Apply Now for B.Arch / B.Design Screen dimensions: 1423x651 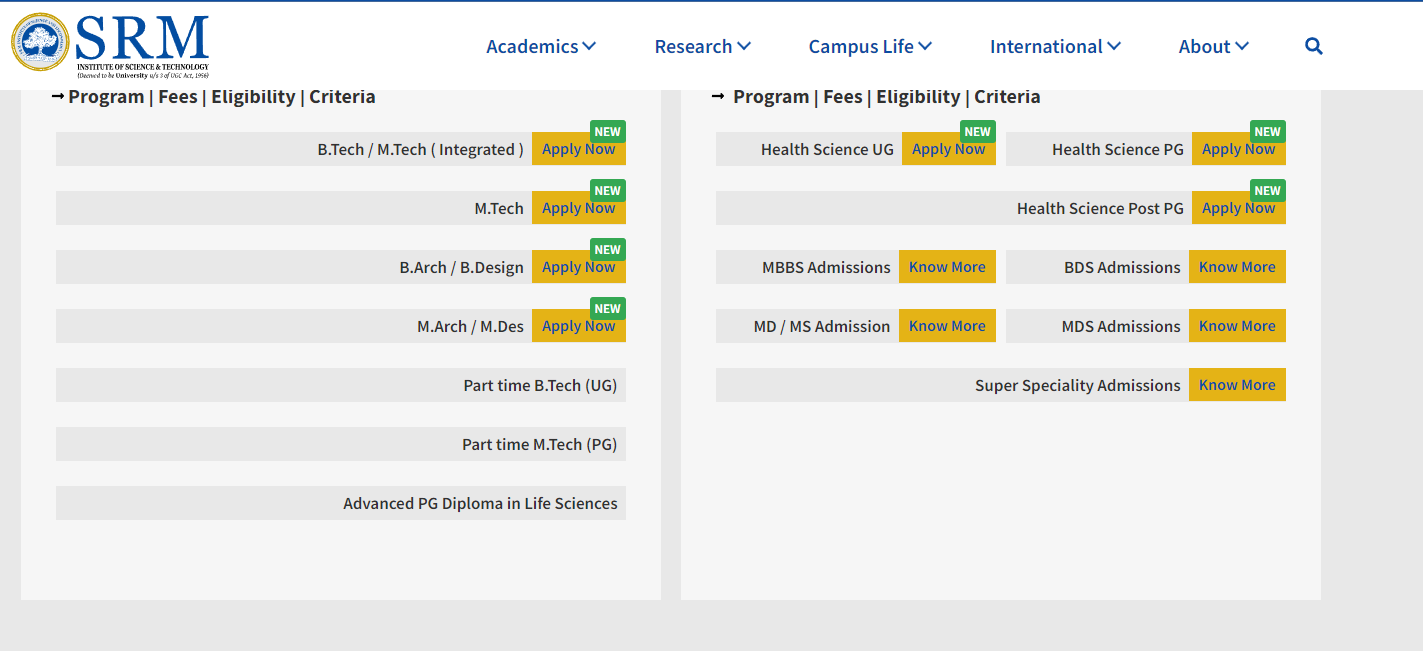[579, 267]
